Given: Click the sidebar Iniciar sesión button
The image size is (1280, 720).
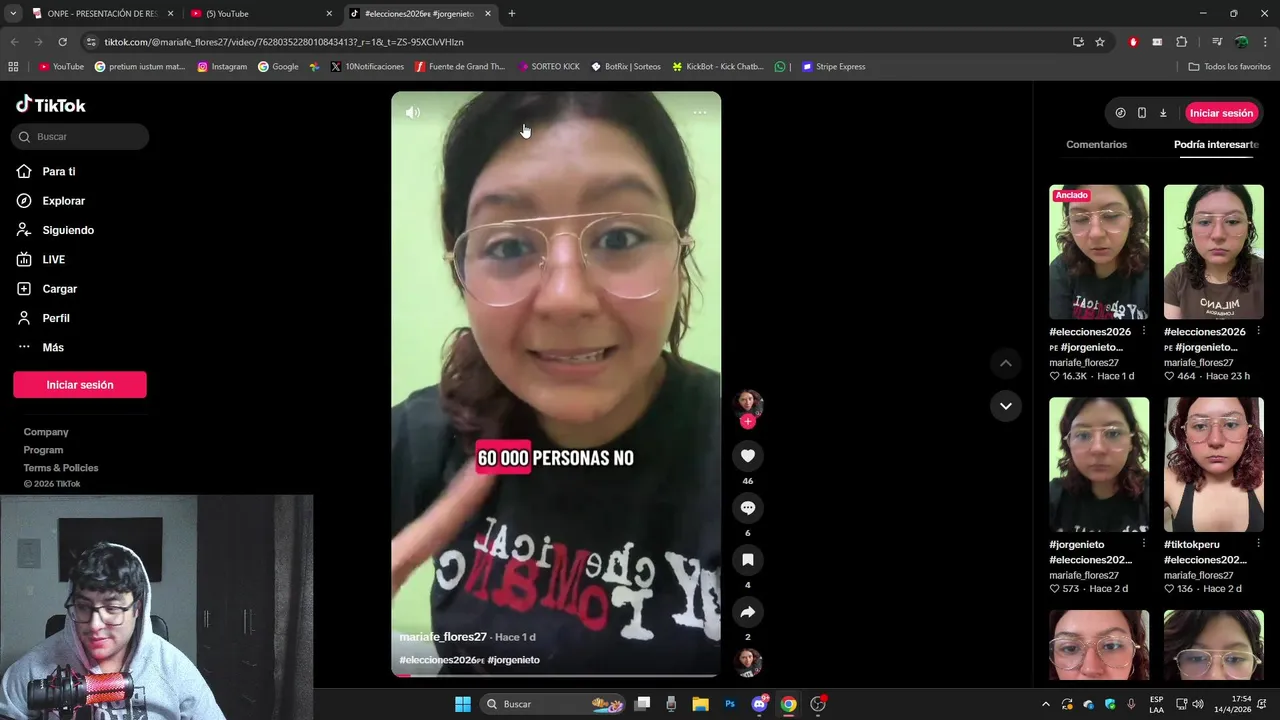Looking at the screenshot, I should pyautogui.click(x=80, y=385).
